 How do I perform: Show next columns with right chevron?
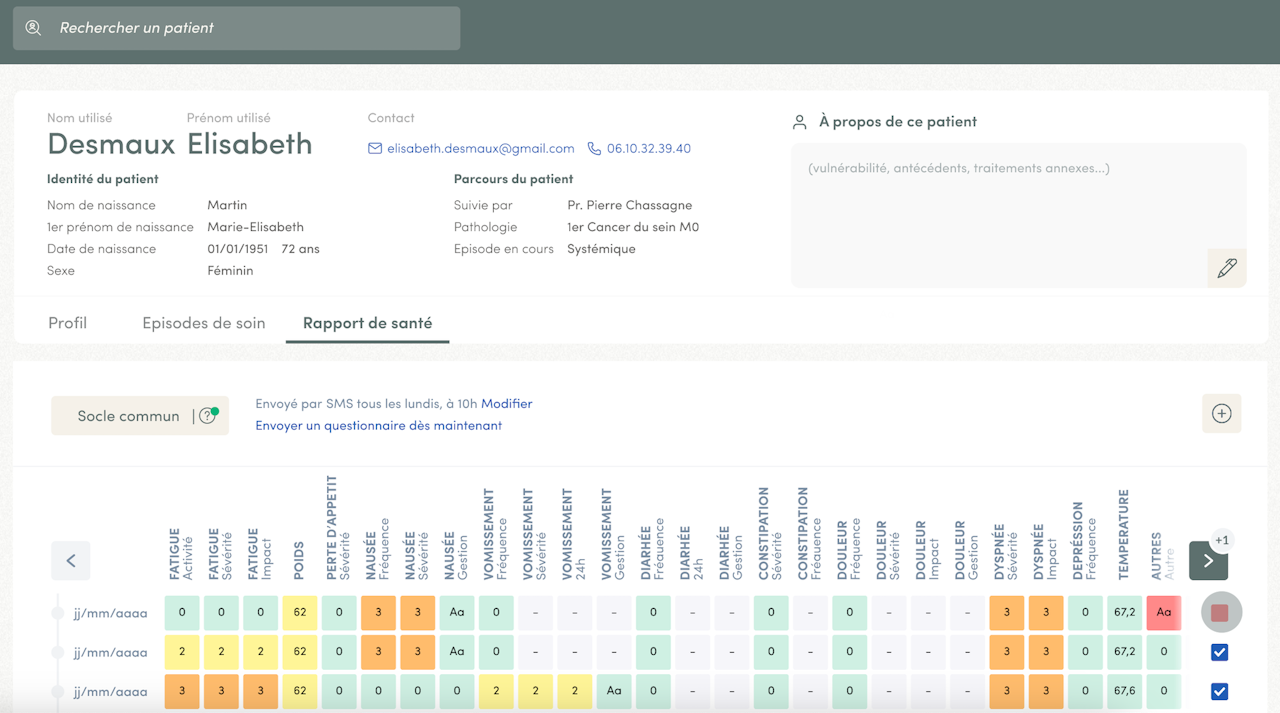1208,561
